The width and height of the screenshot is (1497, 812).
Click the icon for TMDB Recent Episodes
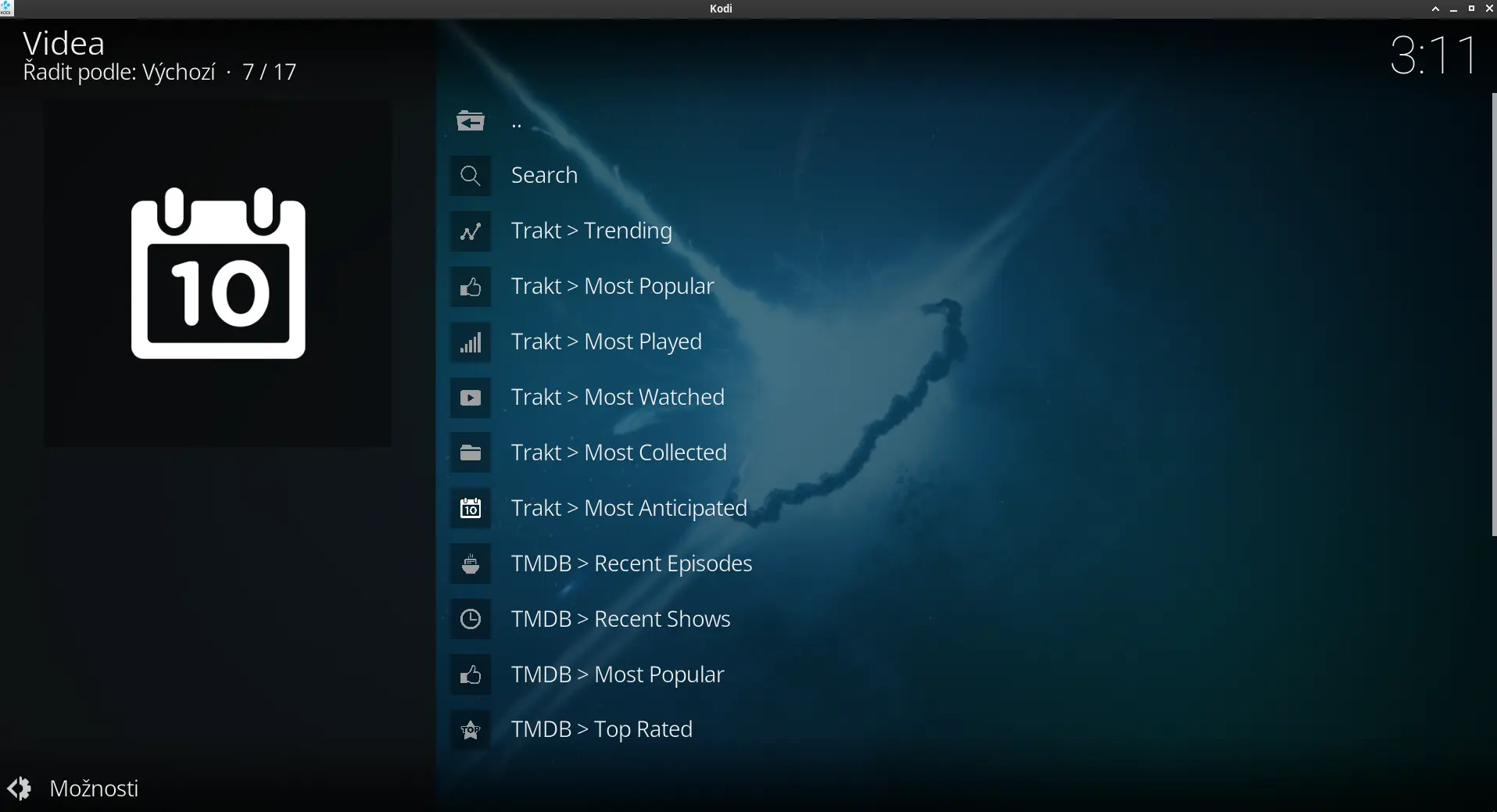(x=471, y=564)
